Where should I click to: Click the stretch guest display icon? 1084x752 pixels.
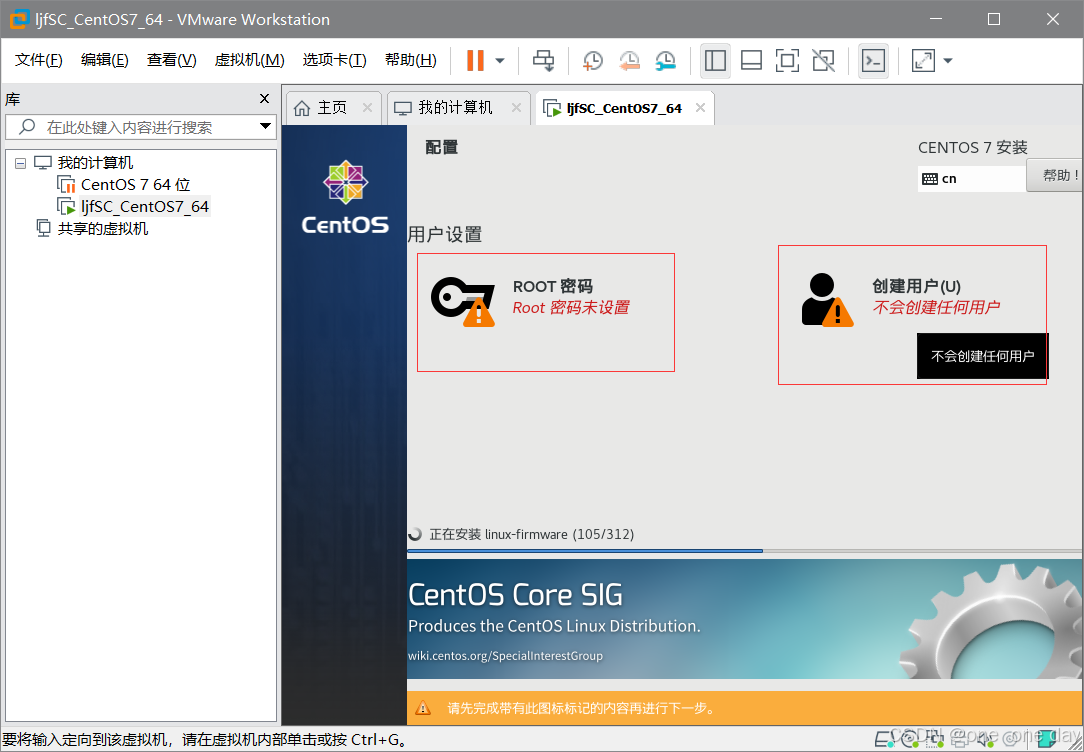pyautogui.click(x=924, y=61)
